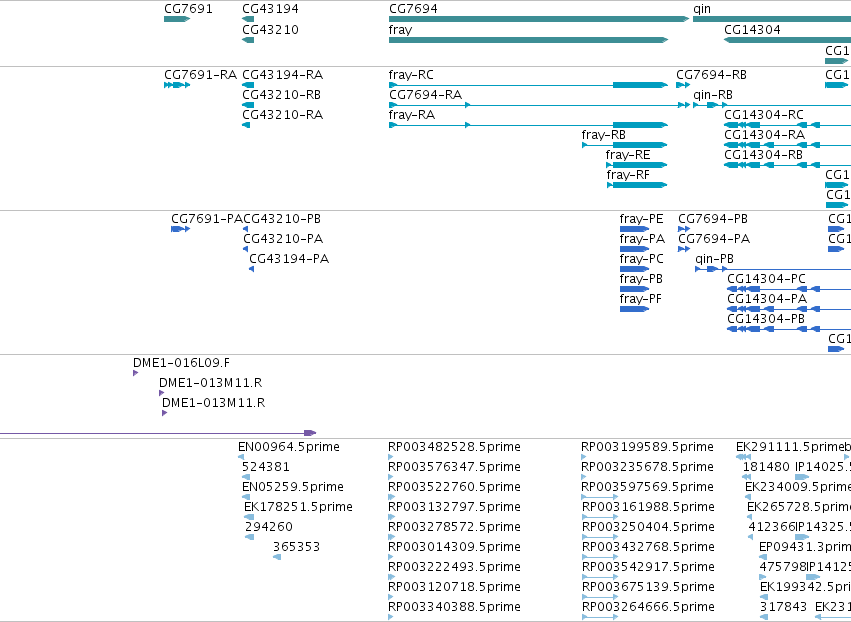Select EST RP003120718.5prime
This screenshot has height=622, width=851.
pyautogui.click(x=454, y=587)
